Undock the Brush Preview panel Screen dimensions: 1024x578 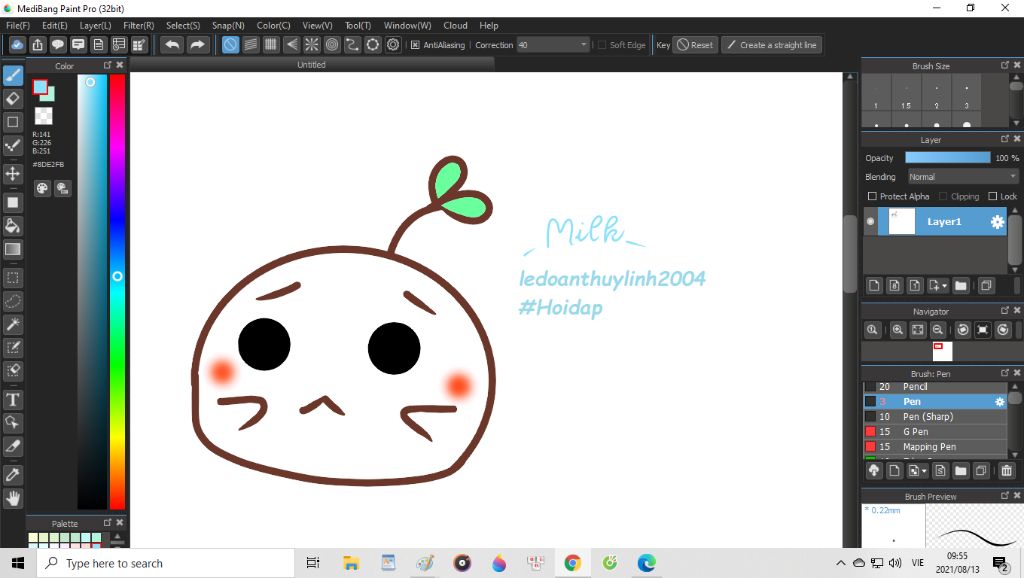point(1005,496)
